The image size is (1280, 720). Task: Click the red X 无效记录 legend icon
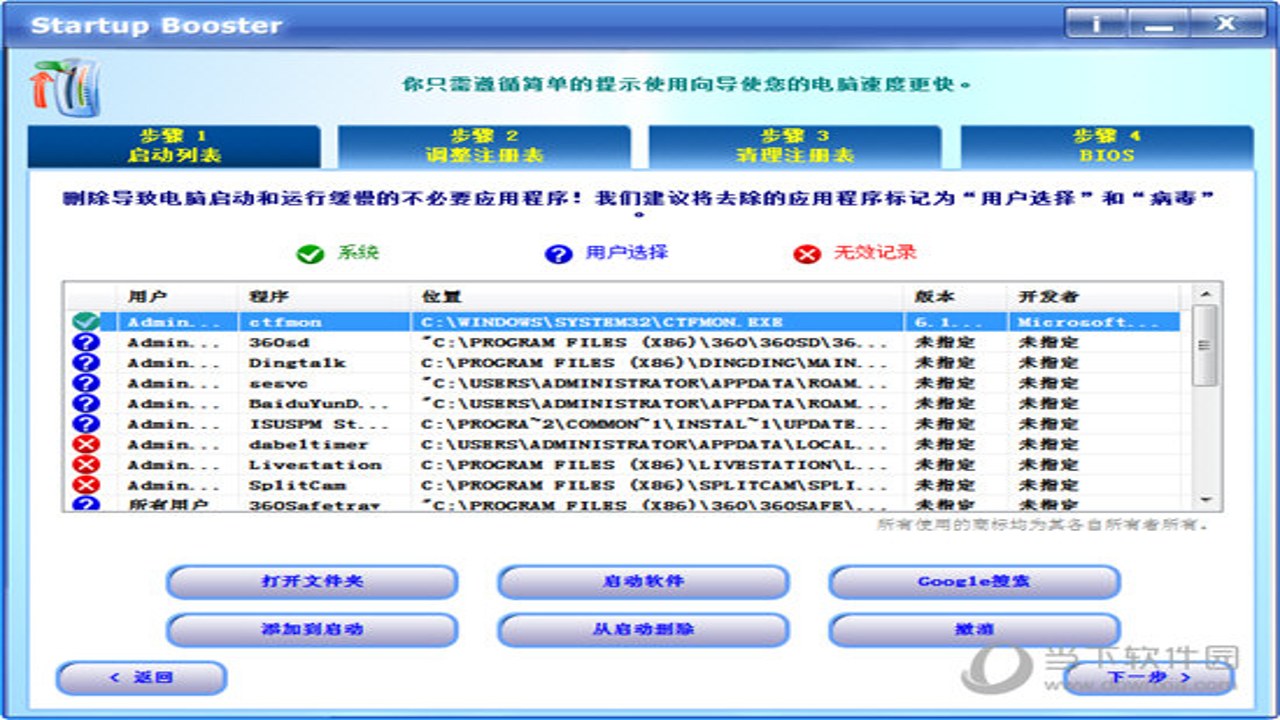click(807, 254)
